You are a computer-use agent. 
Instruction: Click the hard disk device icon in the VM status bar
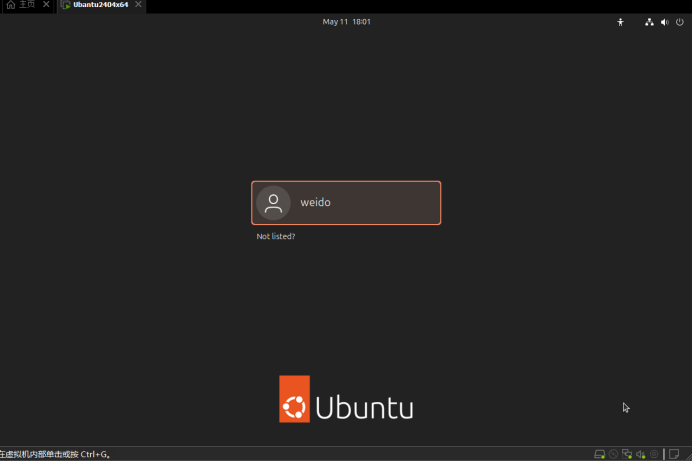coord(599,454)
